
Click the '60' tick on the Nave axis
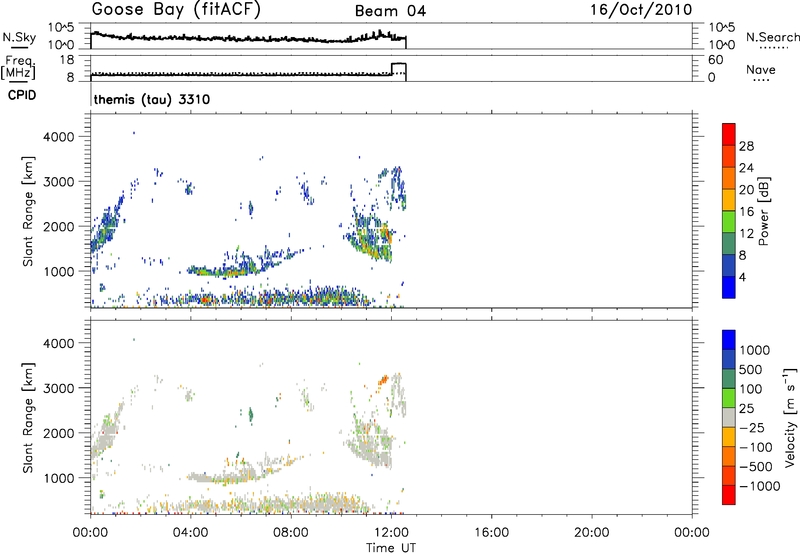[715, 60]
